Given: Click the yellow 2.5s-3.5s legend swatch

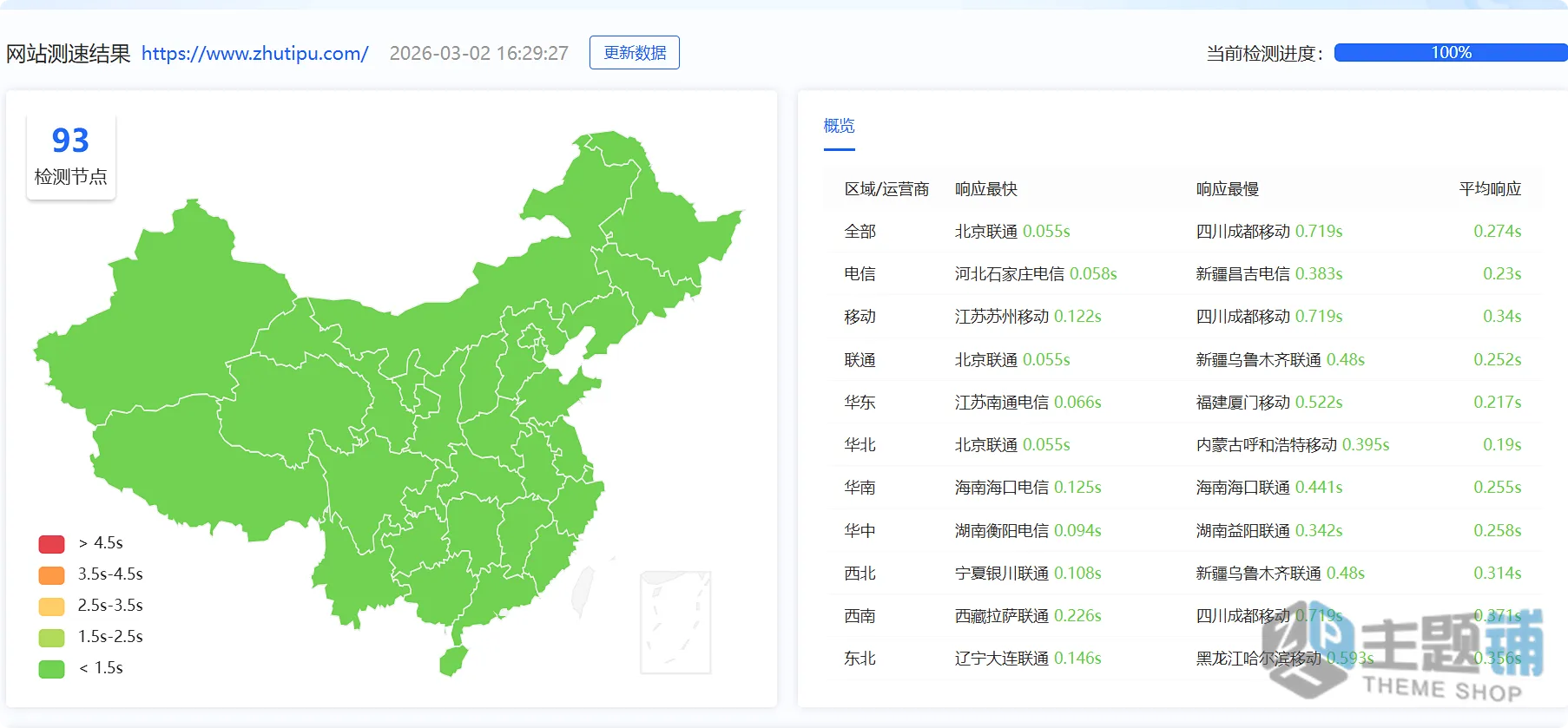Looking at the screenshot, I should click(52, 606).
